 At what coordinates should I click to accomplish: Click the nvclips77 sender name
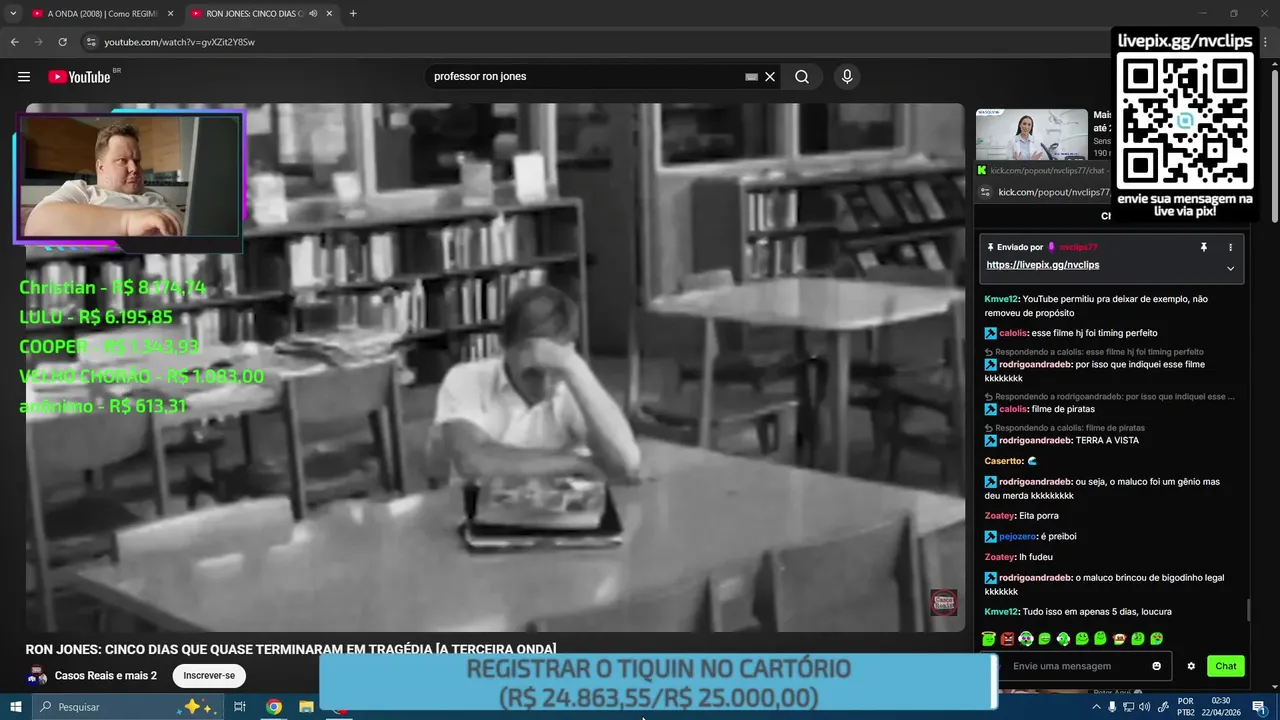click(x=1078, y=247)
